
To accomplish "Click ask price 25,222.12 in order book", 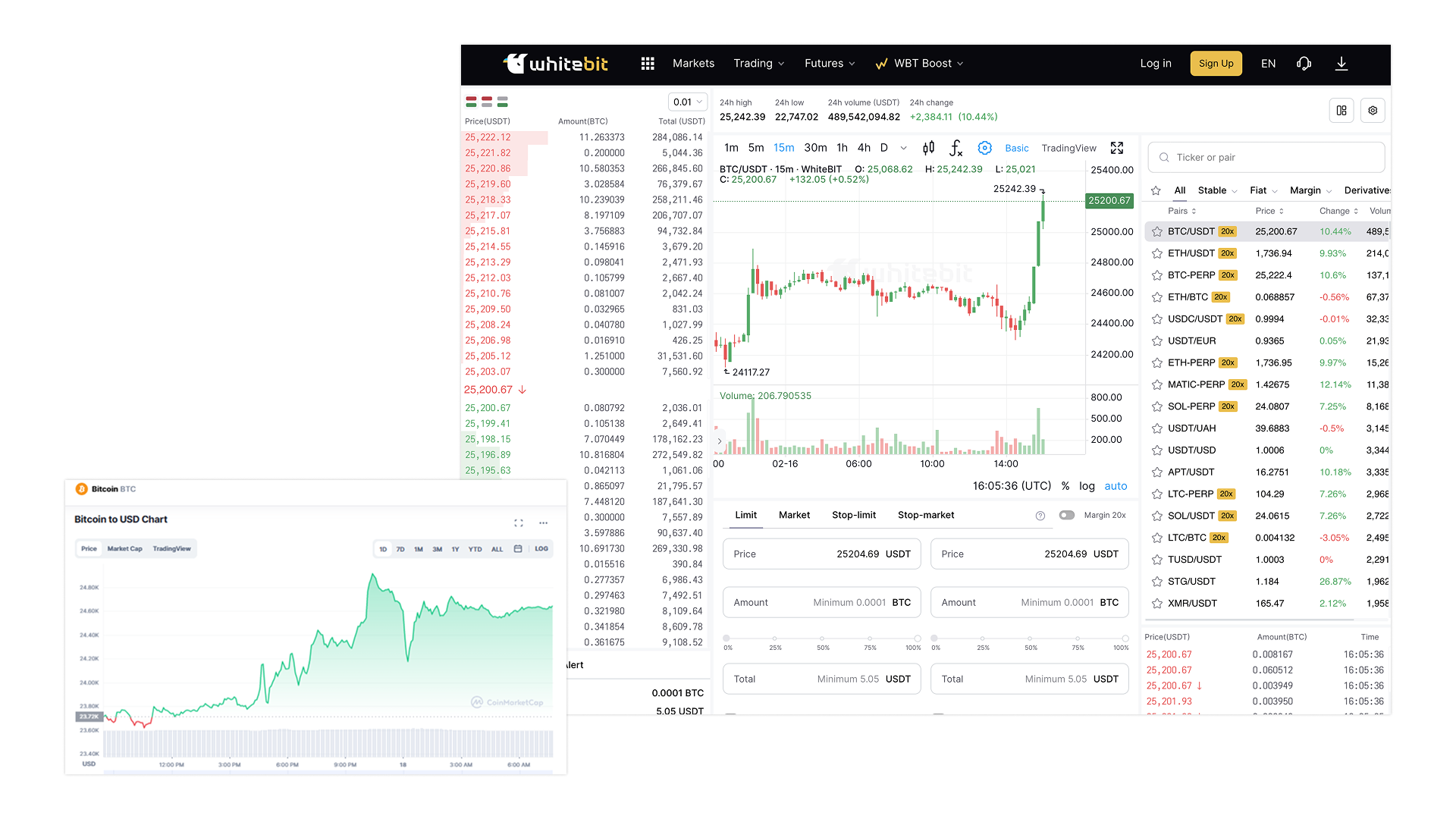I will (x=488, y=138).
